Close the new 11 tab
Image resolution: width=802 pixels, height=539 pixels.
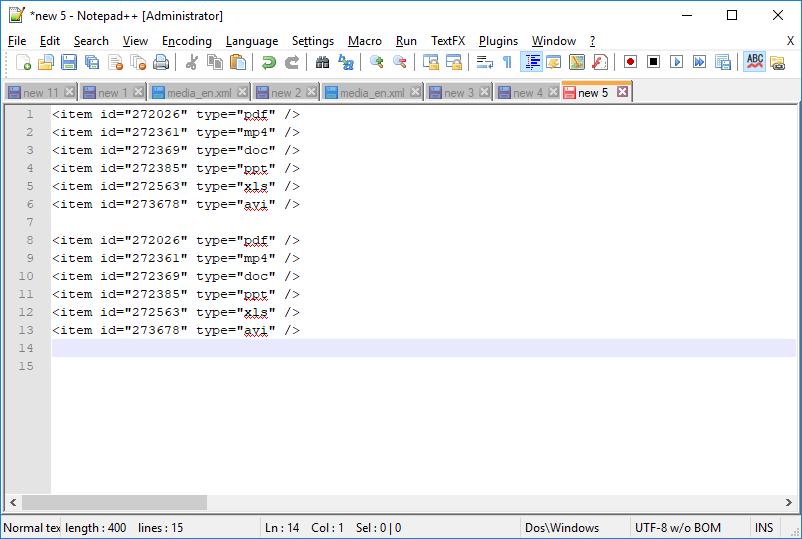click(x=70, y=92)
